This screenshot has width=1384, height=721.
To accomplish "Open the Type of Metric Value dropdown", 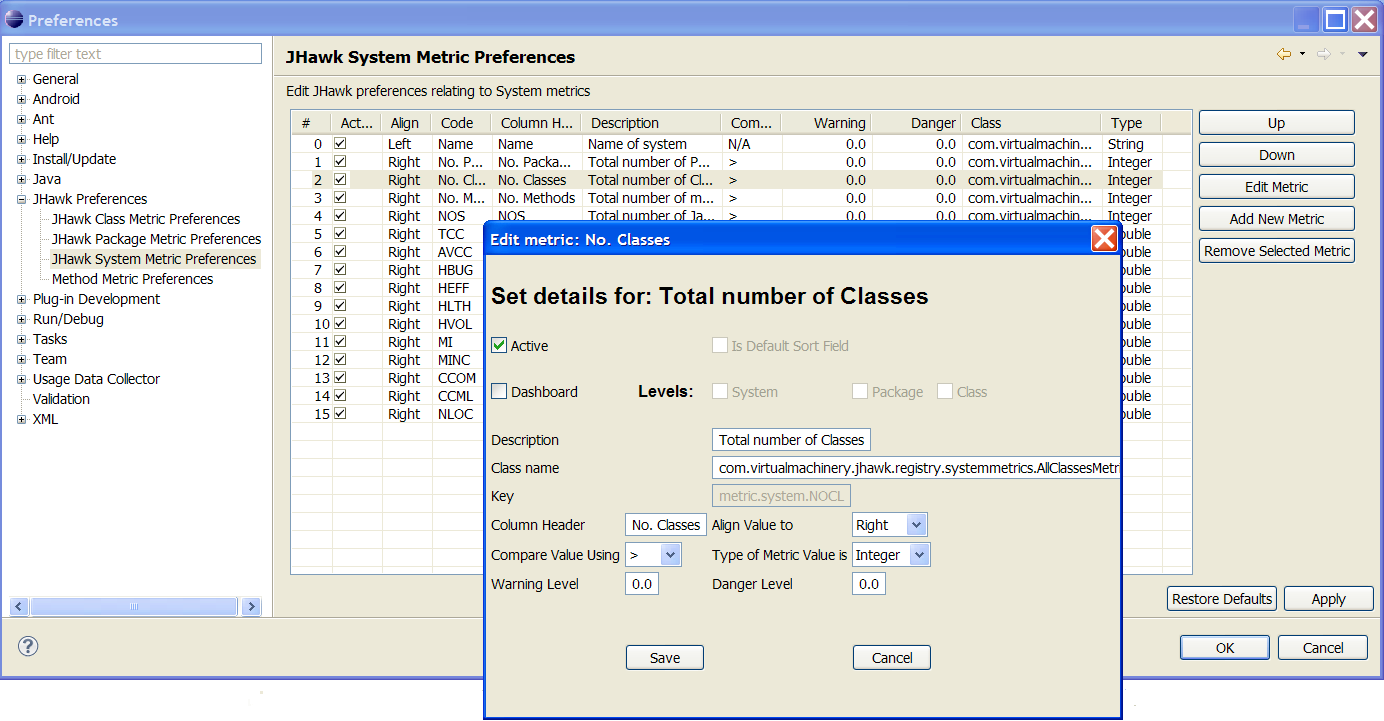I will 920,555.
